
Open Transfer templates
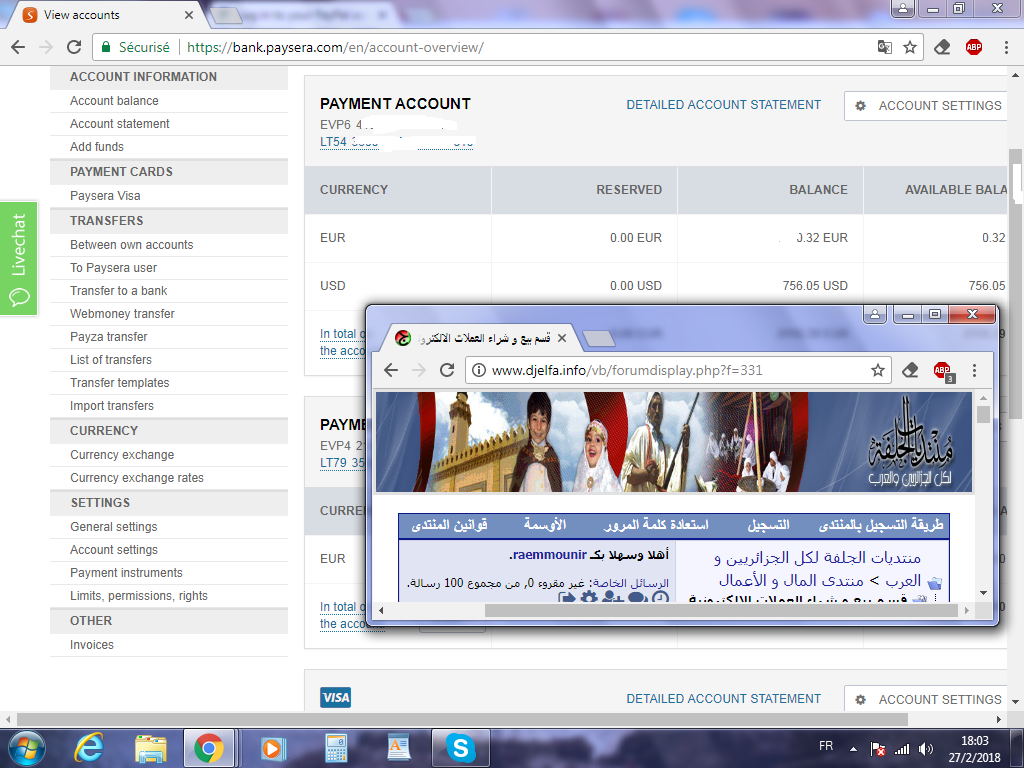(120, 382)
